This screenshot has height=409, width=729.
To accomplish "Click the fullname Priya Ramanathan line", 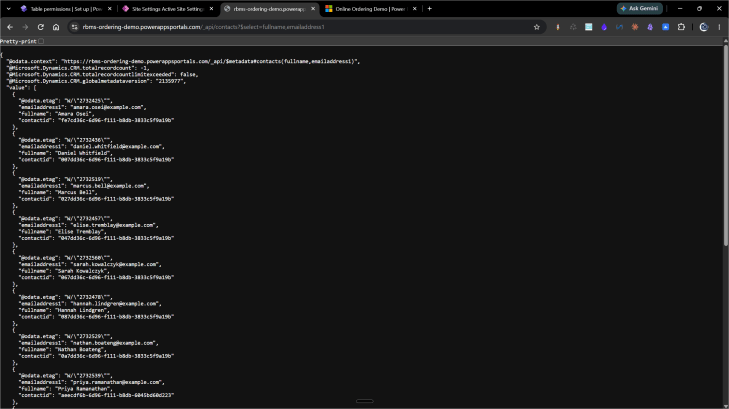I will [x=66, y=389].
